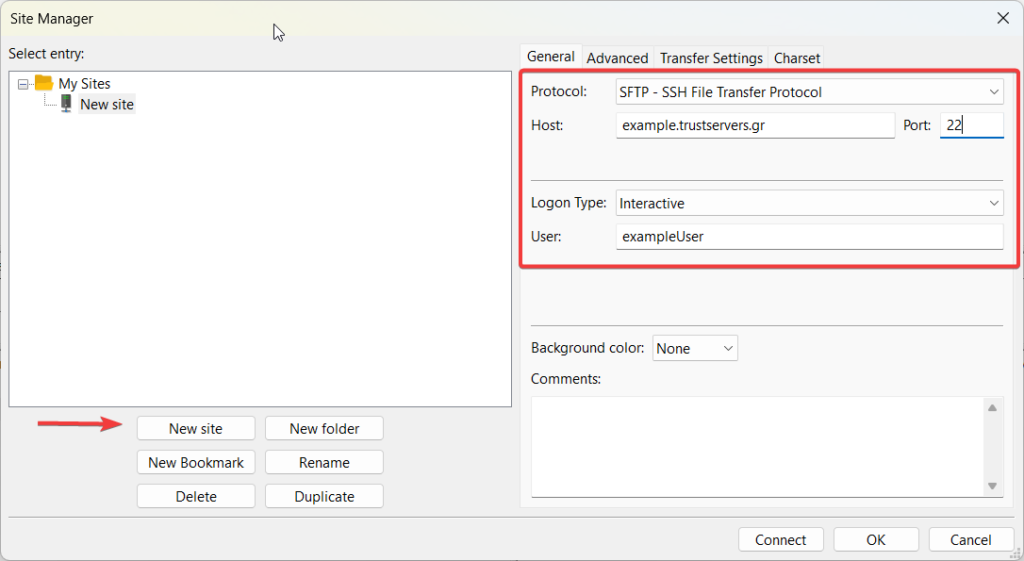Click the New site server icon
The width and height of the screenshot is (1024, 561).
(x=66, y=103)
